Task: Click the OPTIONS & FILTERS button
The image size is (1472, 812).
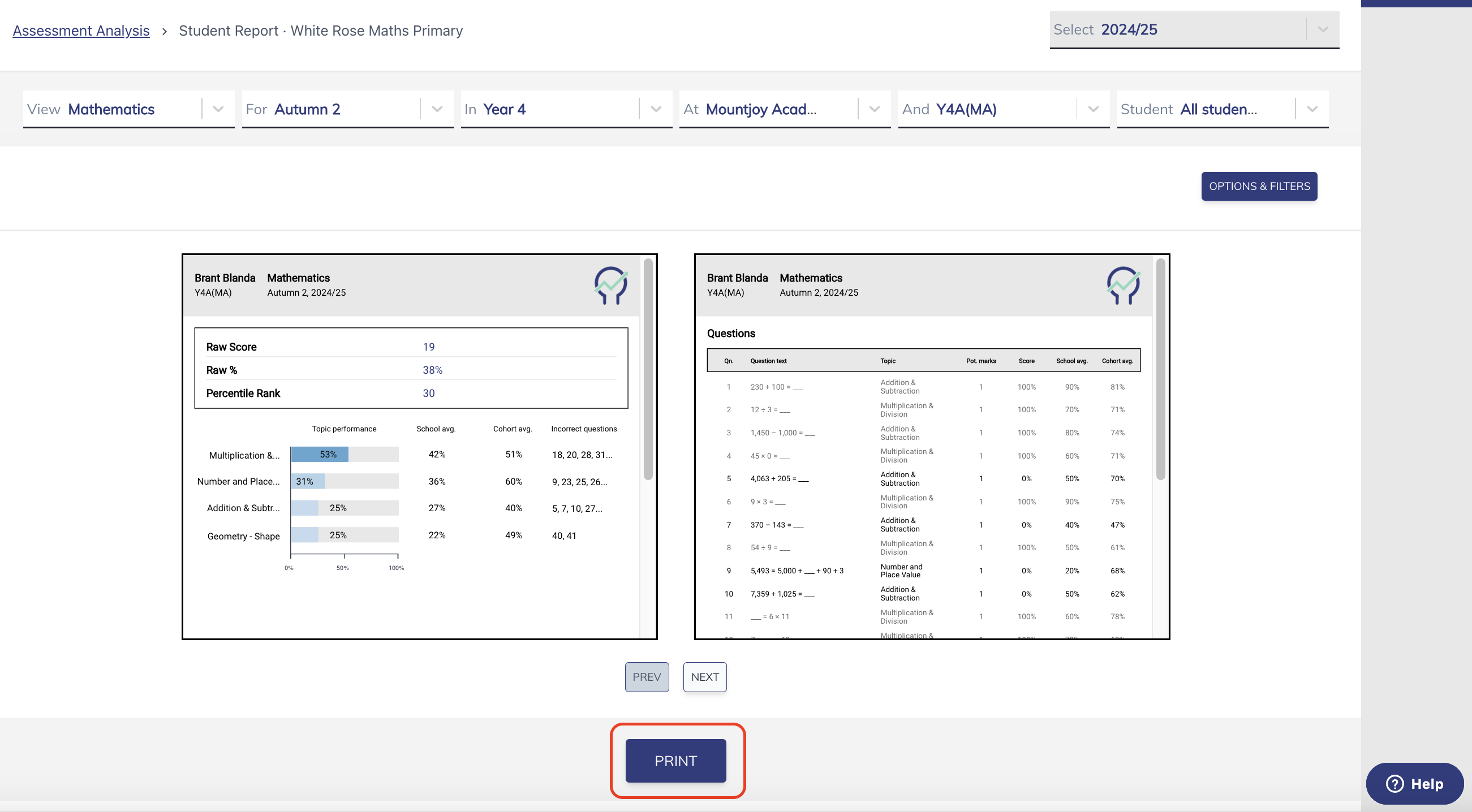Action: point(1259,186)
